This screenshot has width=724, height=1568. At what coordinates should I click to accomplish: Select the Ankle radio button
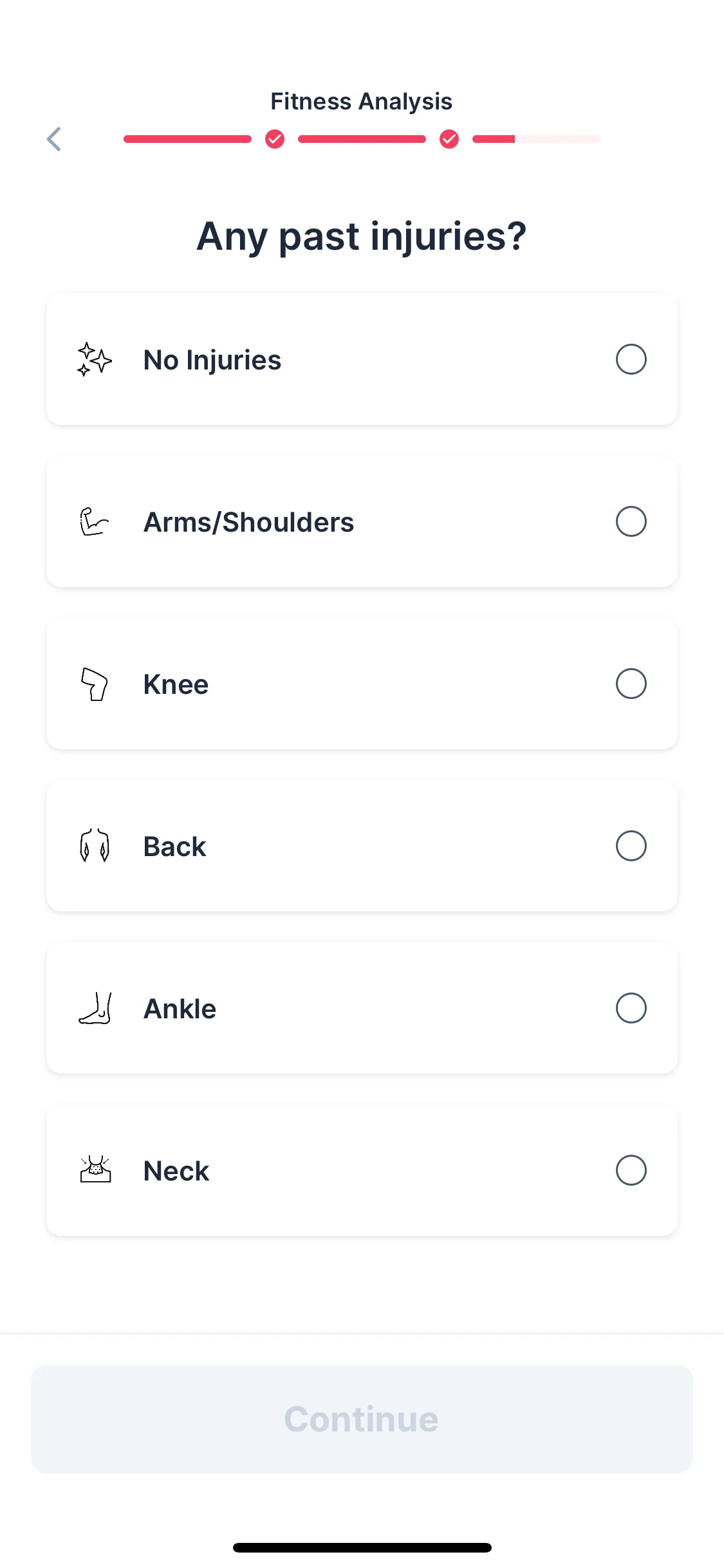(631, 1008)
